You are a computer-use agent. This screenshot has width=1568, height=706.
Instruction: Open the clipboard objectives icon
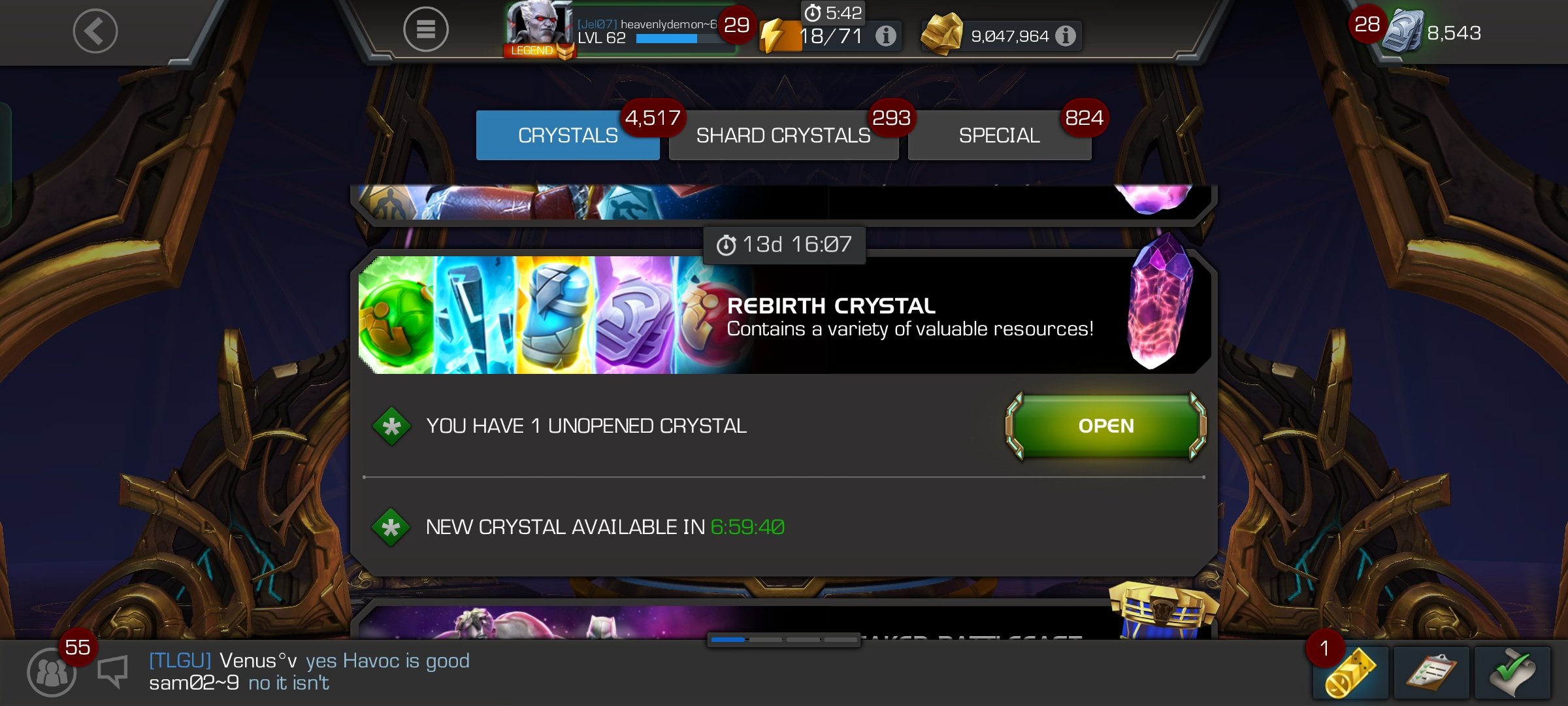point(1431,673)
